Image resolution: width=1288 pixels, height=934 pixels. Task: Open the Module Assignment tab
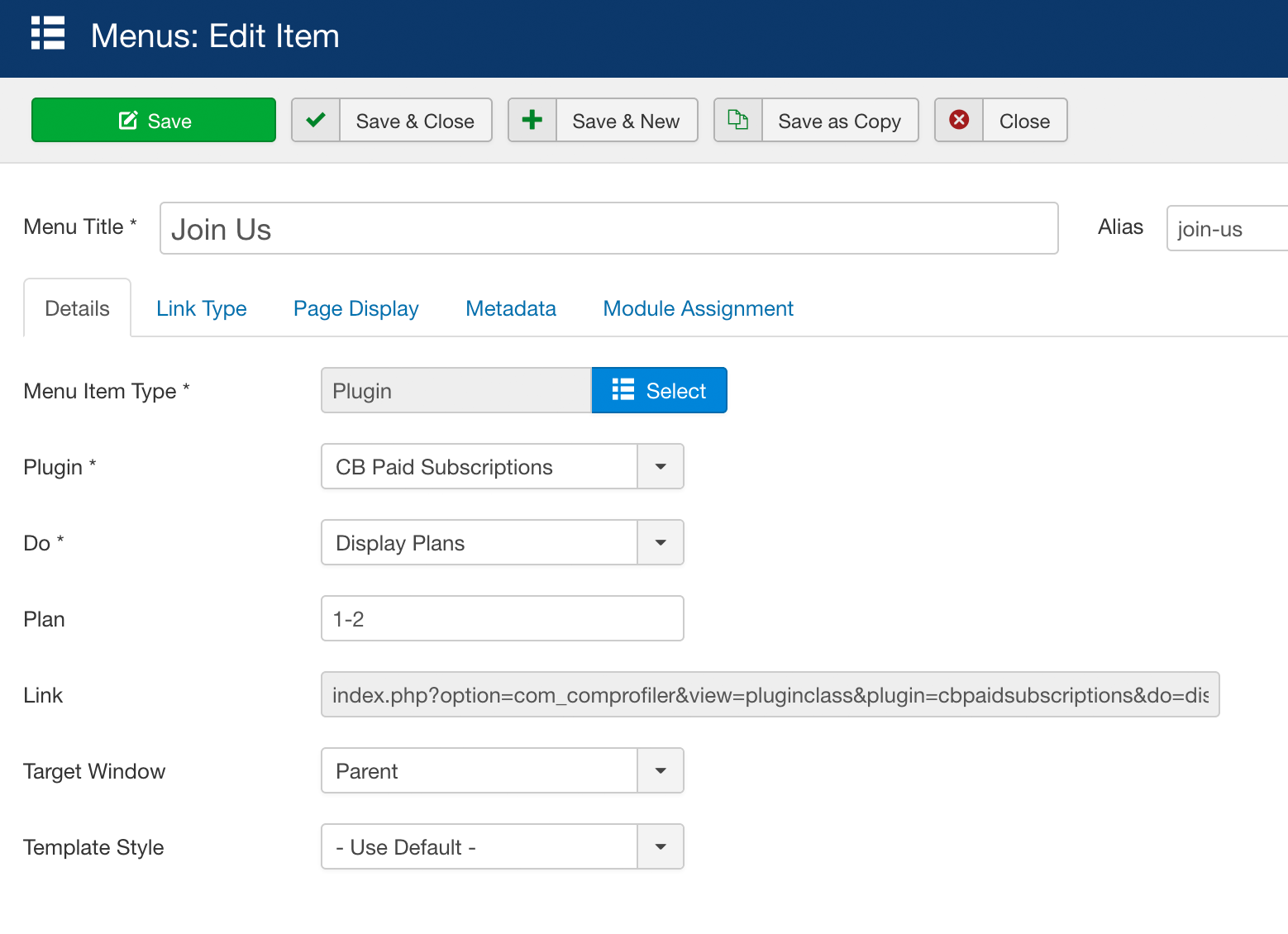click(699, 308)
